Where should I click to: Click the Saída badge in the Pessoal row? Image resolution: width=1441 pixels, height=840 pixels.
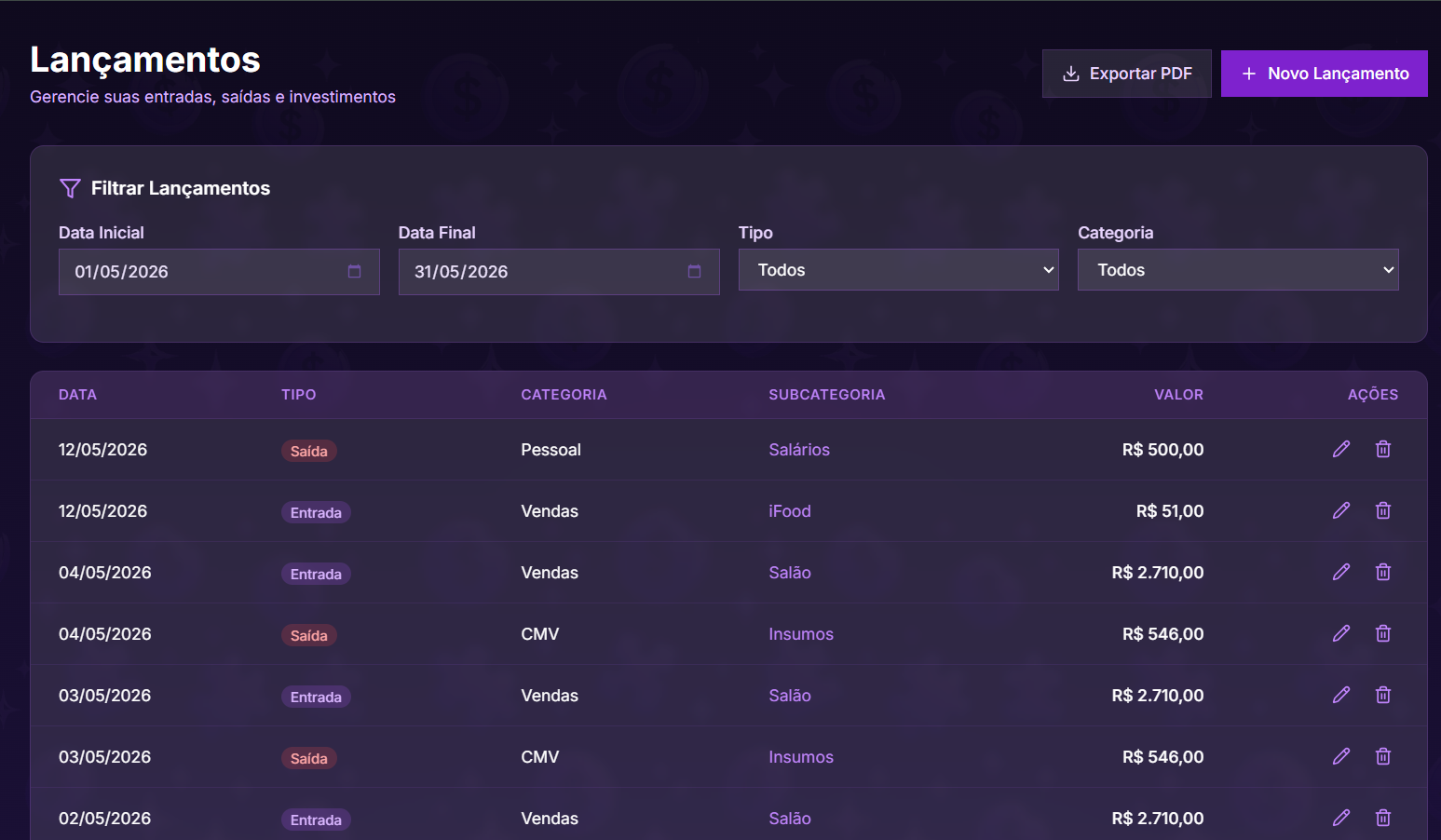coord(309,451)
